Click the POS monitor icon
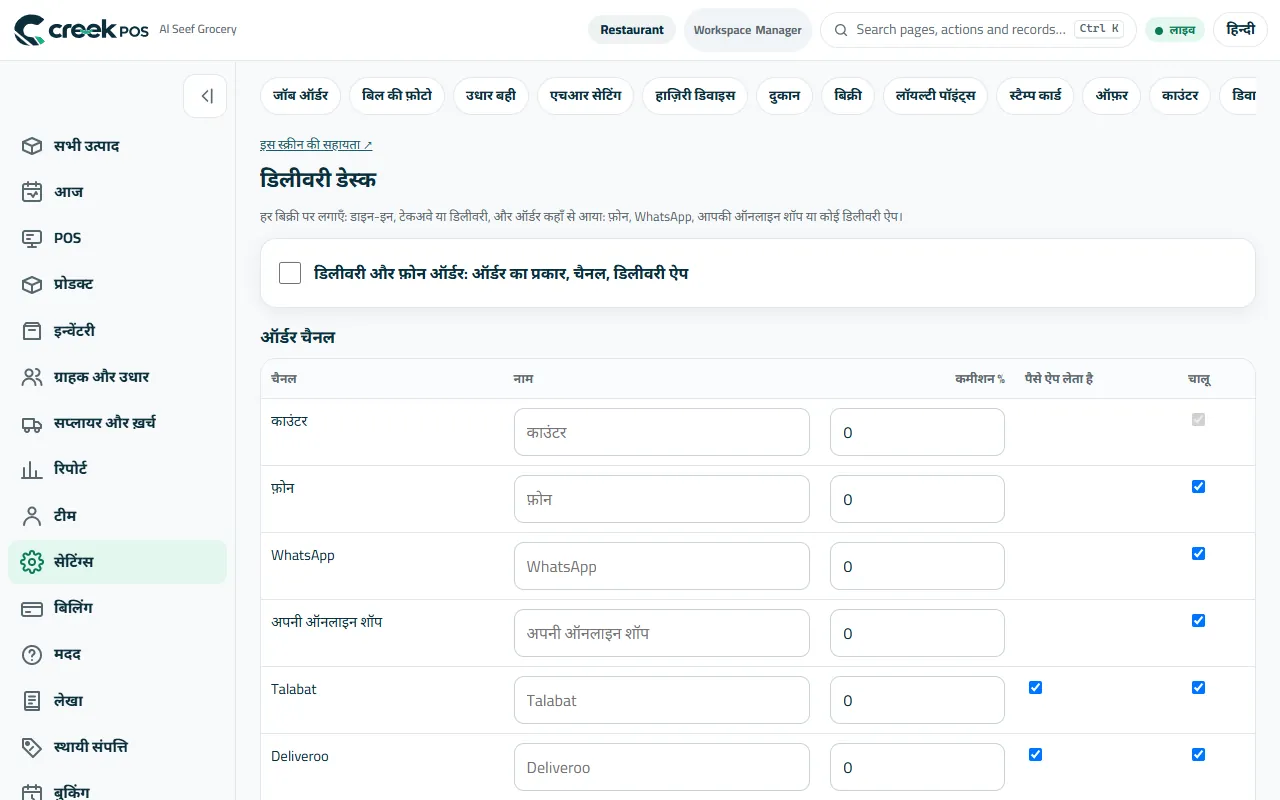 coord(32,238)
